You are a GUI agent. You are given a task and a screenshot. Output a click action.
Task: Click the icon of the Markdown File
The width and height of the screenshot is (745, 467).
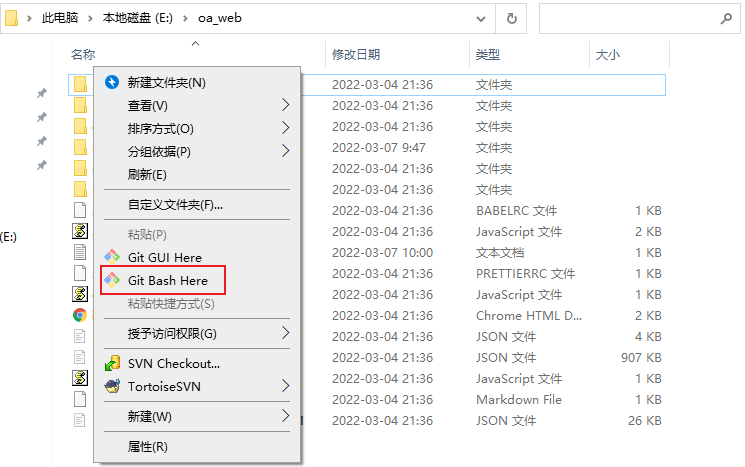click(x=80, y=399)
